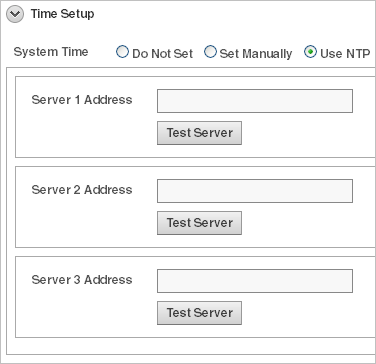The image size is (376, 364).
Task: Click into the Server 3 Address field
Action: [255, 281]
